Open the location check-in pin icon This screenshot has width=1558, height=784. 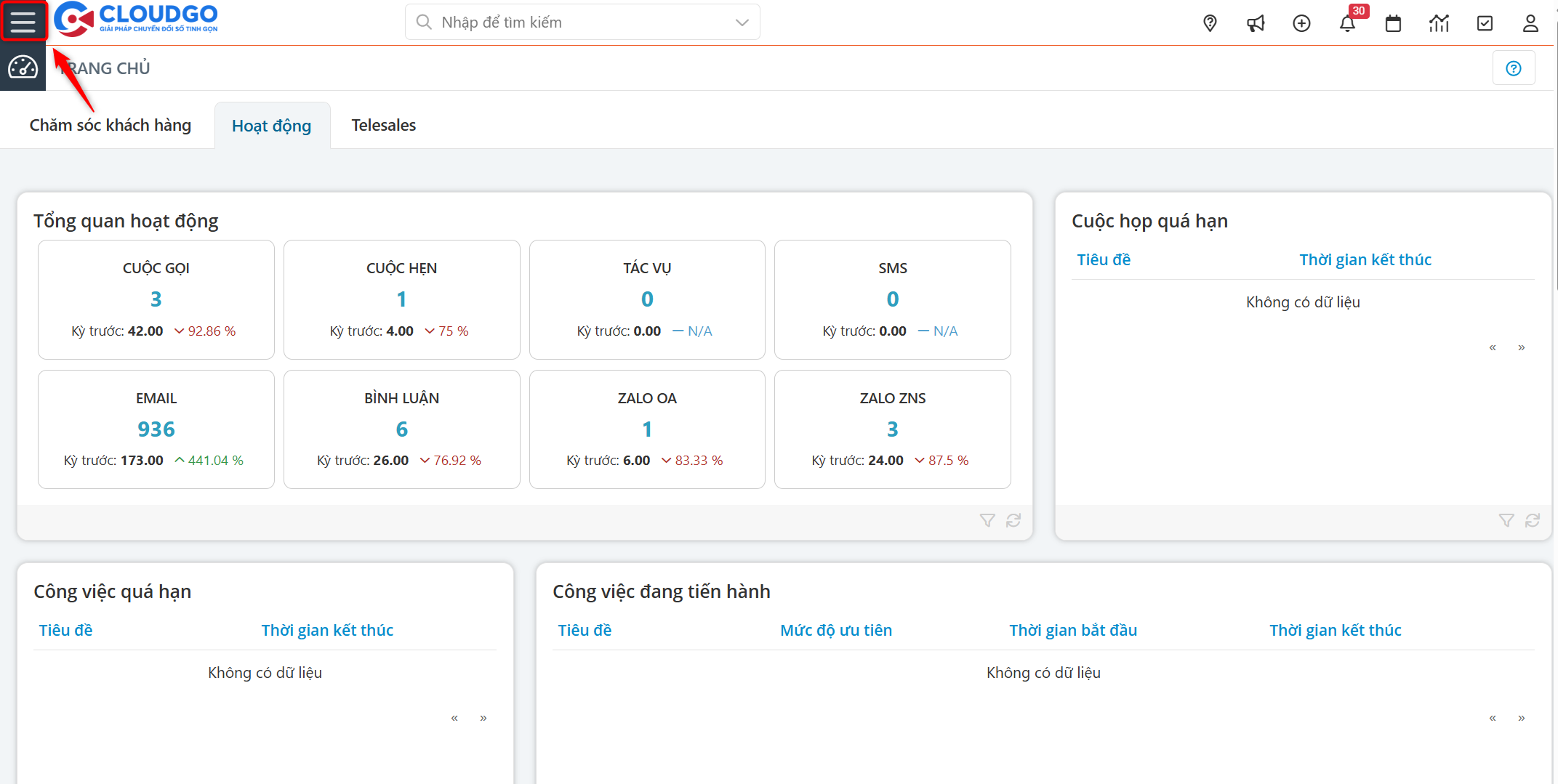pyautogui.click(x=1210, y=23)
